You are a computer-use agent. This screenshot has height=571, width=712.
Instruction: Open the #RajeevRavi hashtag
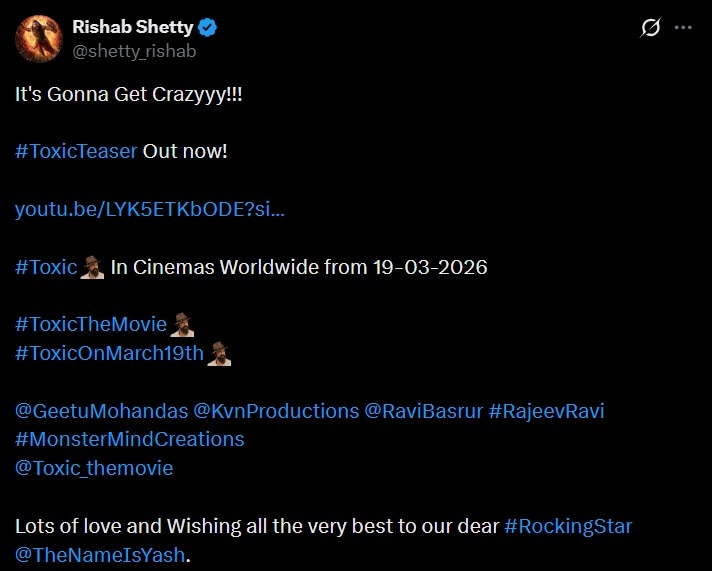coord(546,411)
